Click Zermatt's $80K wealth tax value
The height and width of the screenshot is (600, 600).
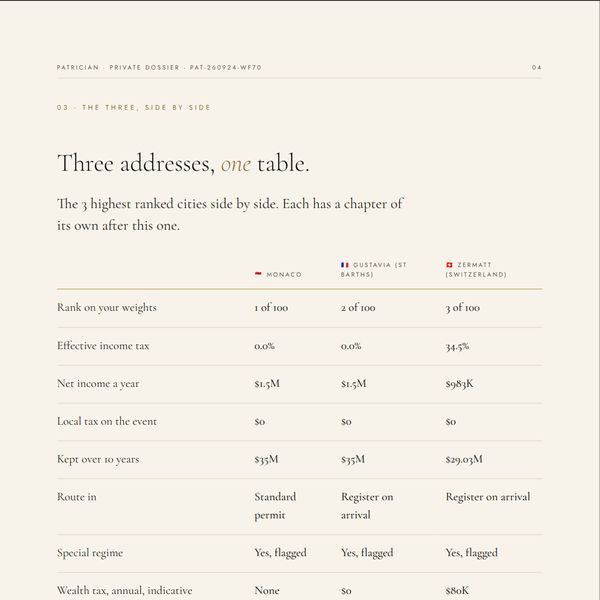click(457, 590)
